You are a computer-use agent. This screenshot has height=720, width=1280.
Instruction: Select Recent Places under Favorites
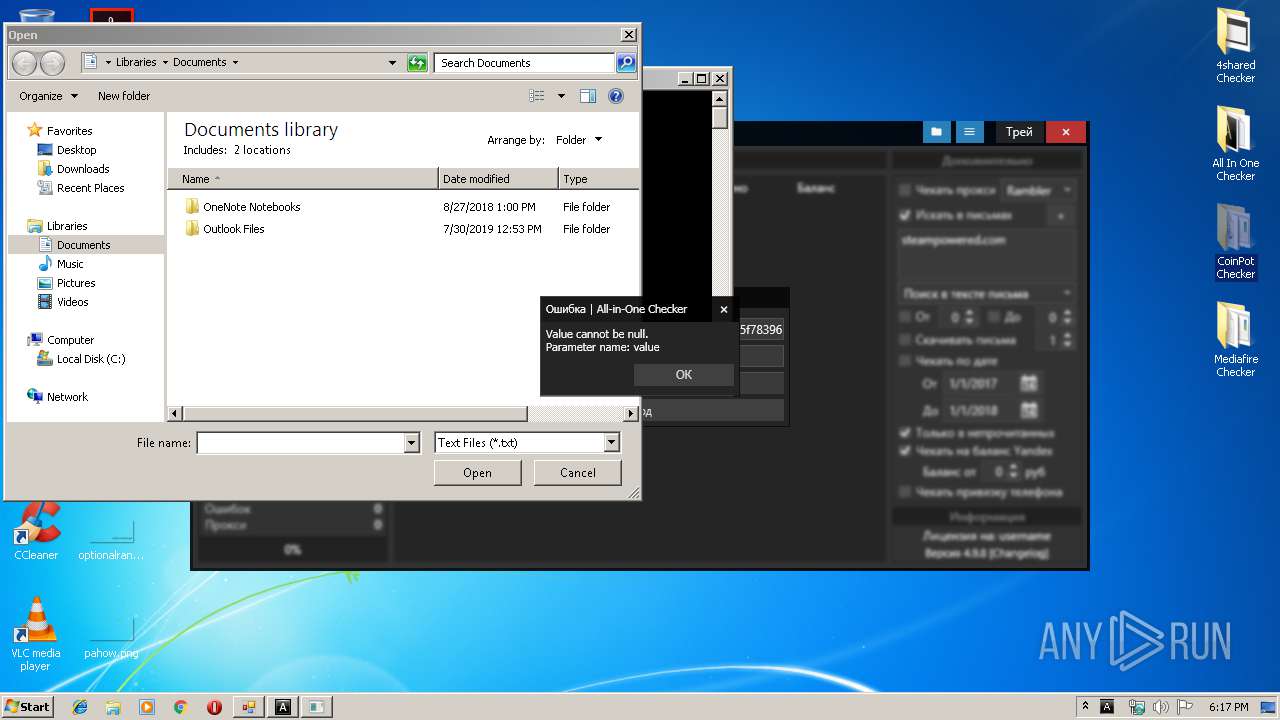[90, 188]
